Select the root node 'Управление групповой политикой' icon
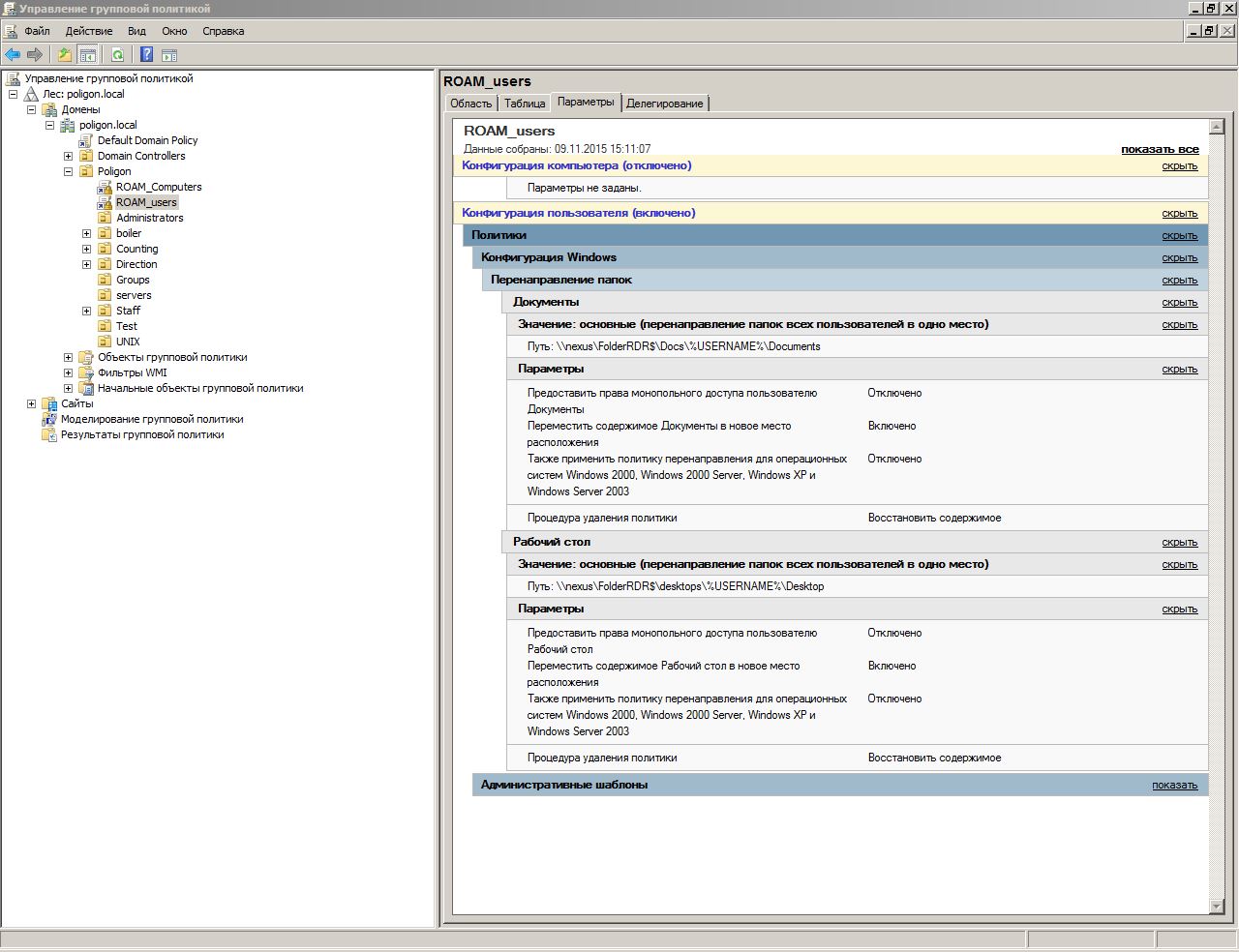 point(13,78)
